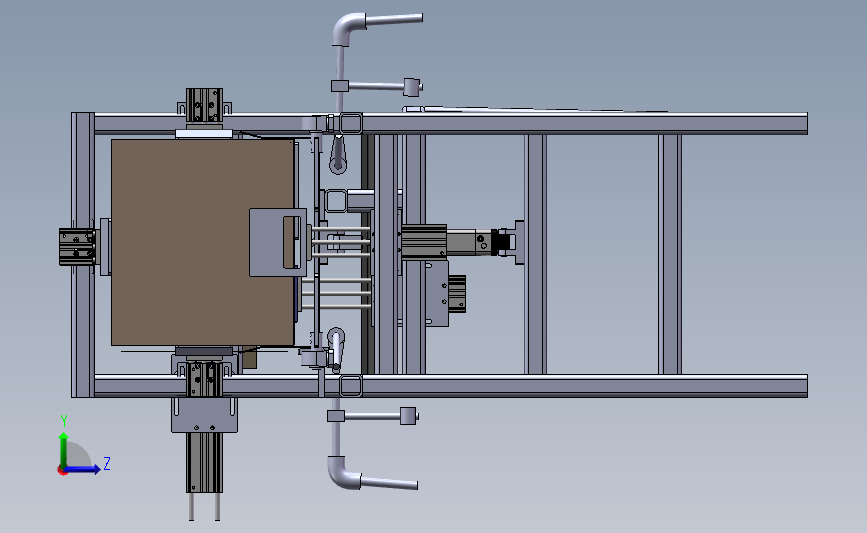The width and height of the screenshot is (867, 533).
Task: Pick the black coupling on the center actuator
Action: (x=499, y=243)
